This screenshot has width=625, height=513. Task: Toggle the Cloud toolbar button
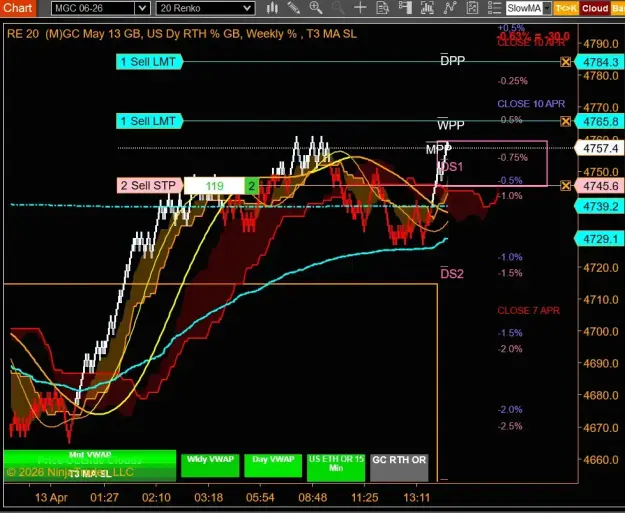594,8
